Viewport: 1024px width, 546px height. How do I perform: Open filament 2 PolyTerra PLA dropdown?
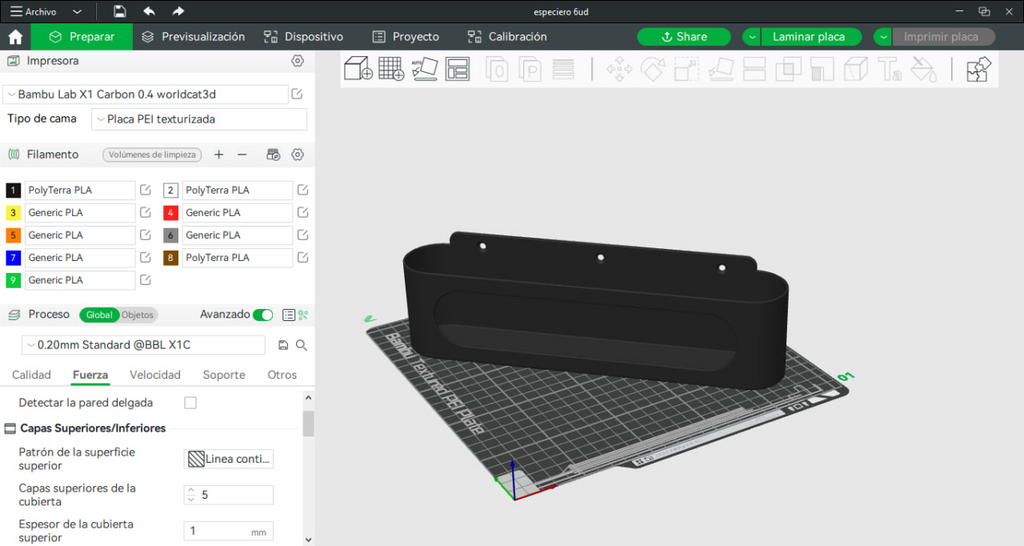(236, 190)
